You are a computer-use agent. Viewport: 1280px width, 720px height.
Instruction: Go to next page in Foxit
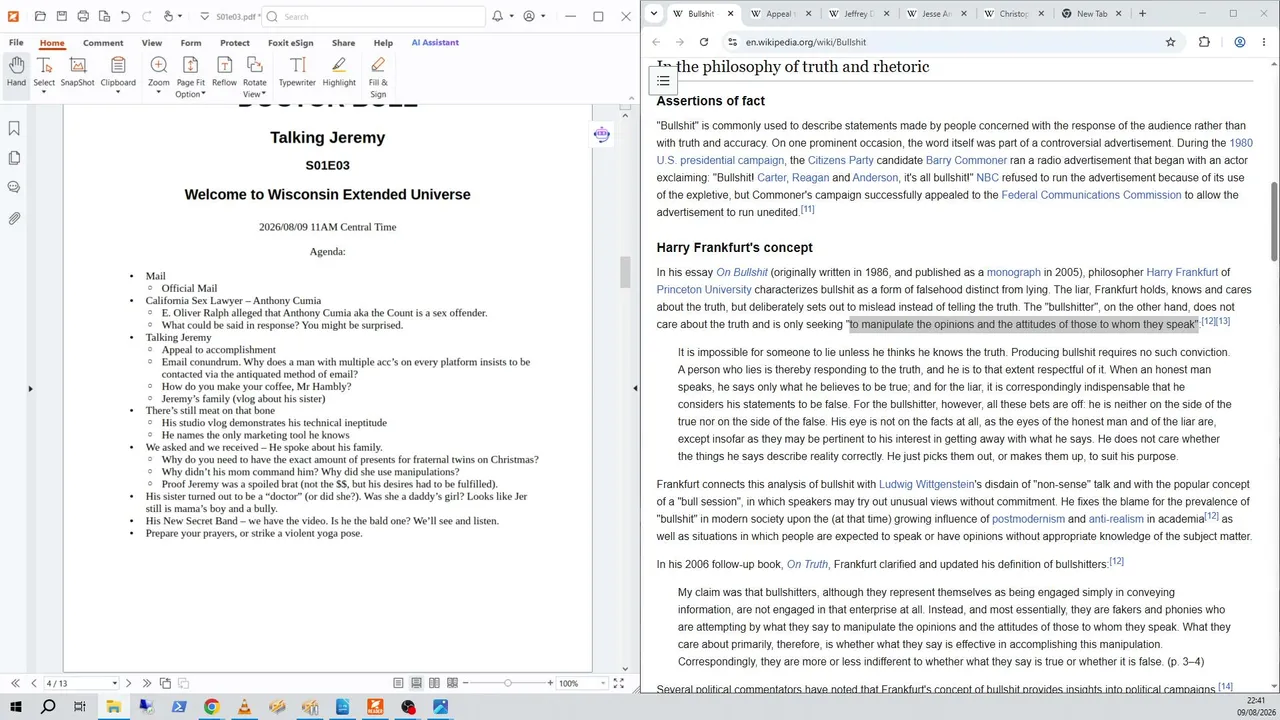click(128, 683)
